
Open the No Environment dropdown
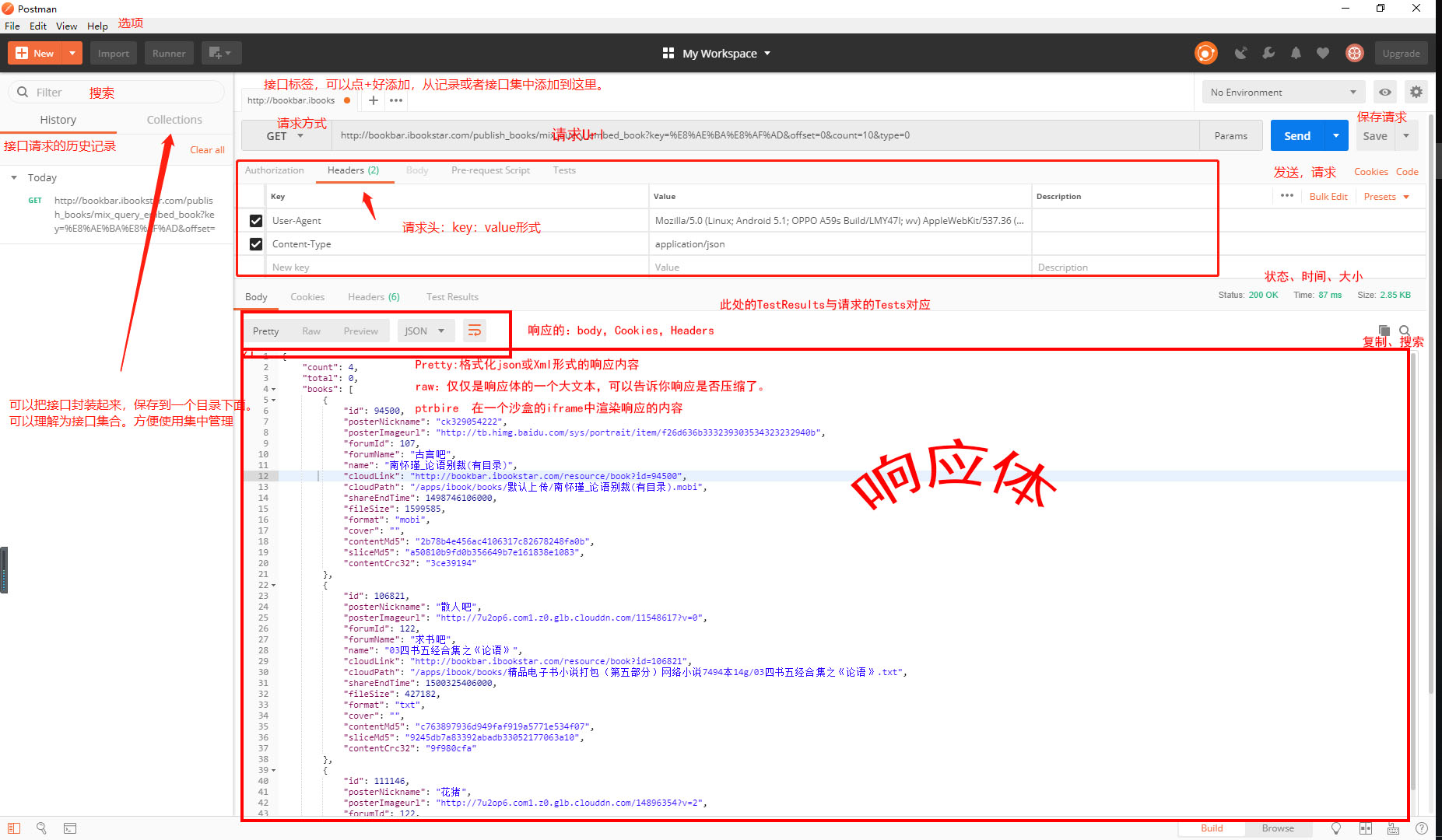(x=1284, y=92)
